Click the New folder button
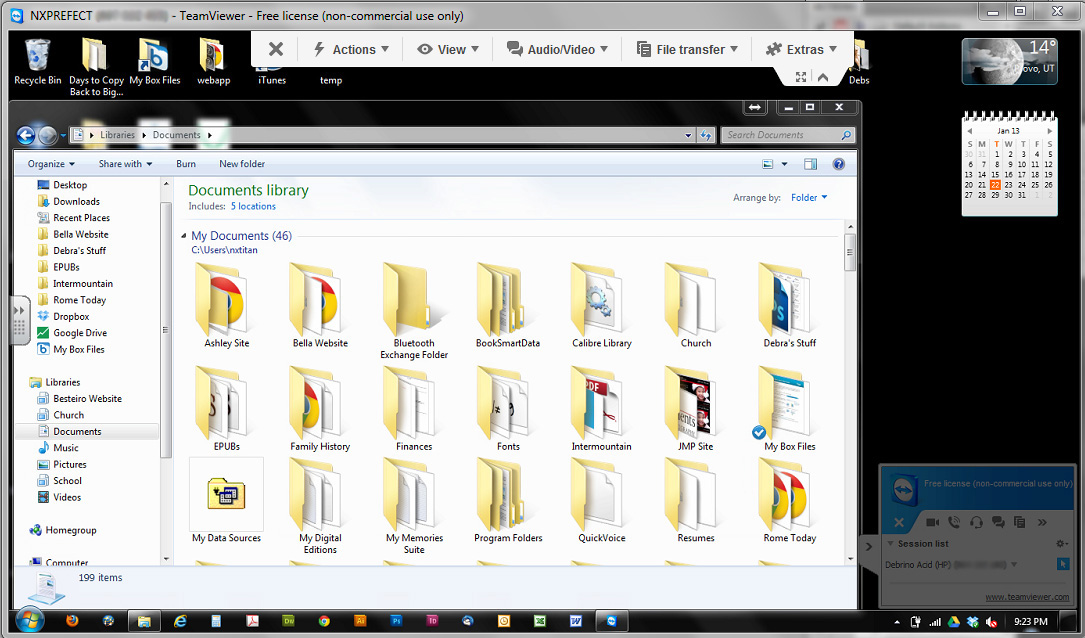The width and height of the screenshot is (1085, 638). 241,164
